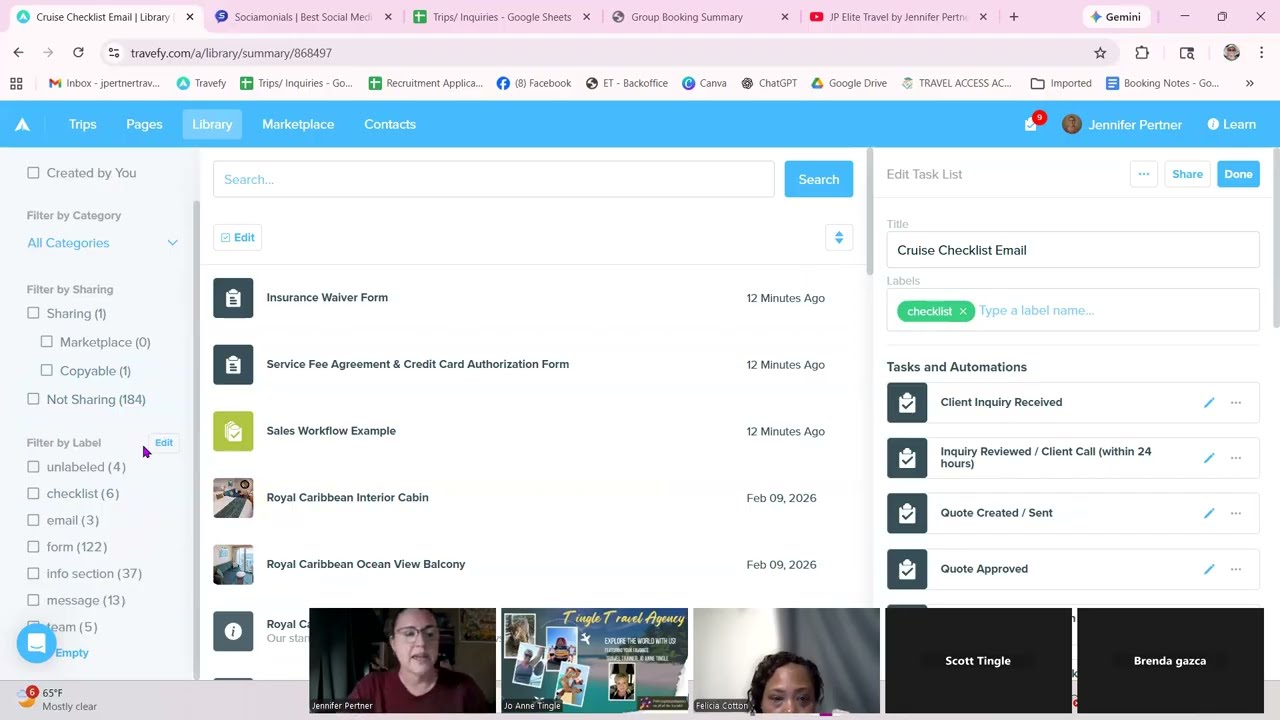The width and height of the screenshot is (1280, 720).
Task: Click the Travefy logo icon
Action: [22, 124]
